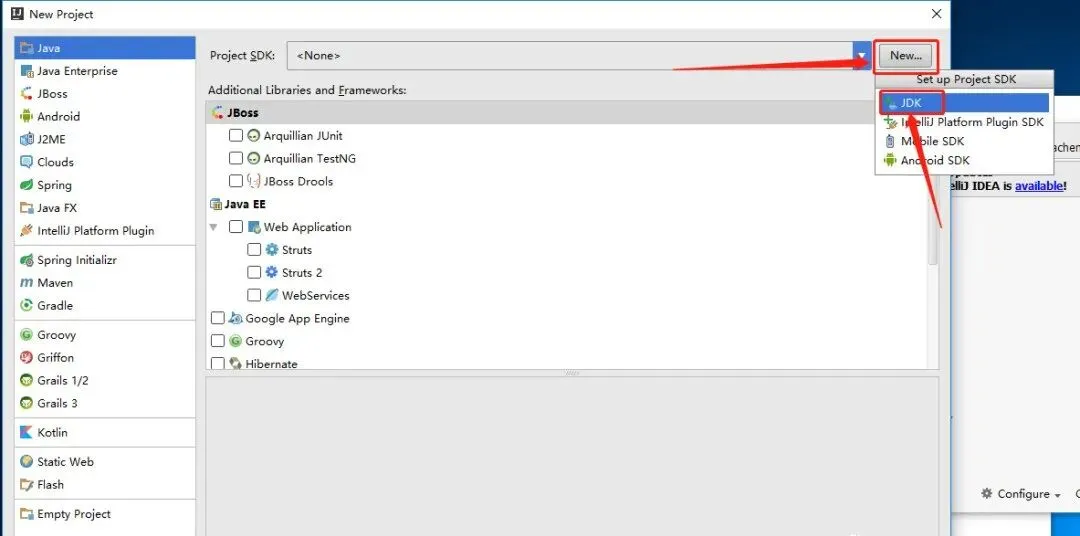The height and width of the screenshot is (536, 1080).
Task: Click the WebServices framework icon
Action: (x=272, y=295)
